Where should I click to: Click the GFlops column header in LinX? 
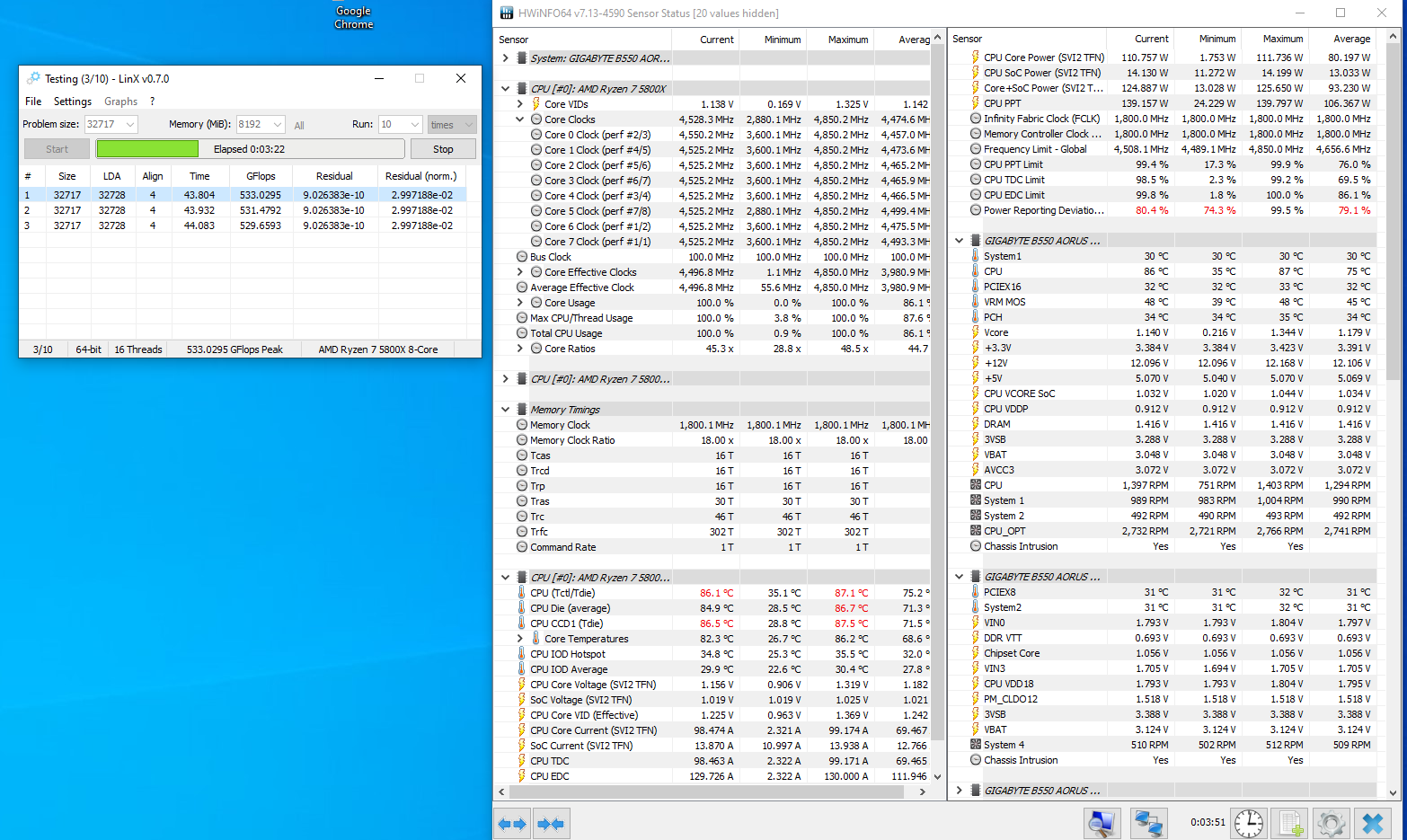261,176
